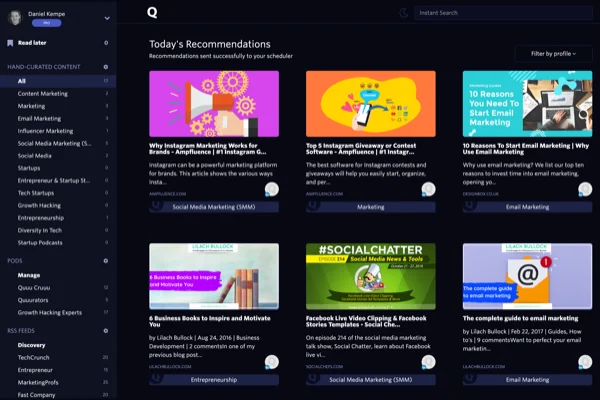Toggle dark mode moon icon
This screenshot has height=400, width=600.
[x=404, y=13]
